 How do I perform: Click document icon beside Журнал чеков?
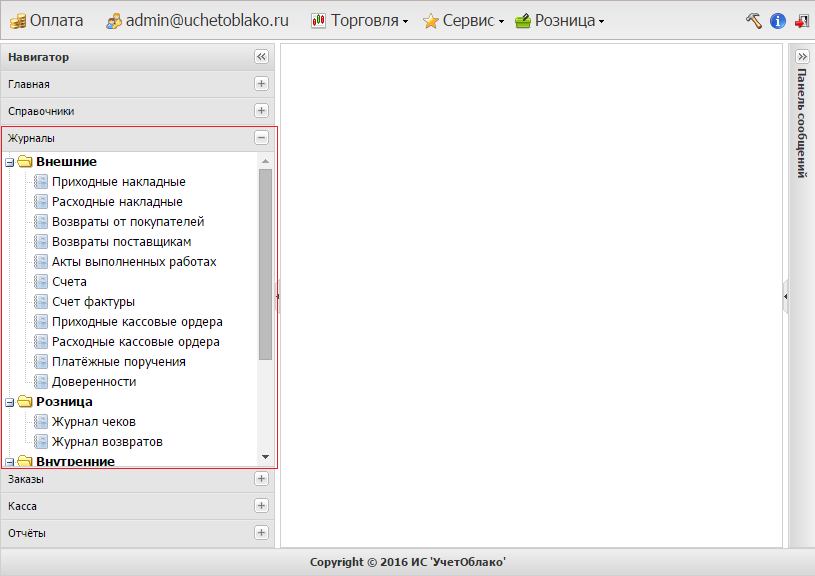pyautogui.click(x=41, y=422)
